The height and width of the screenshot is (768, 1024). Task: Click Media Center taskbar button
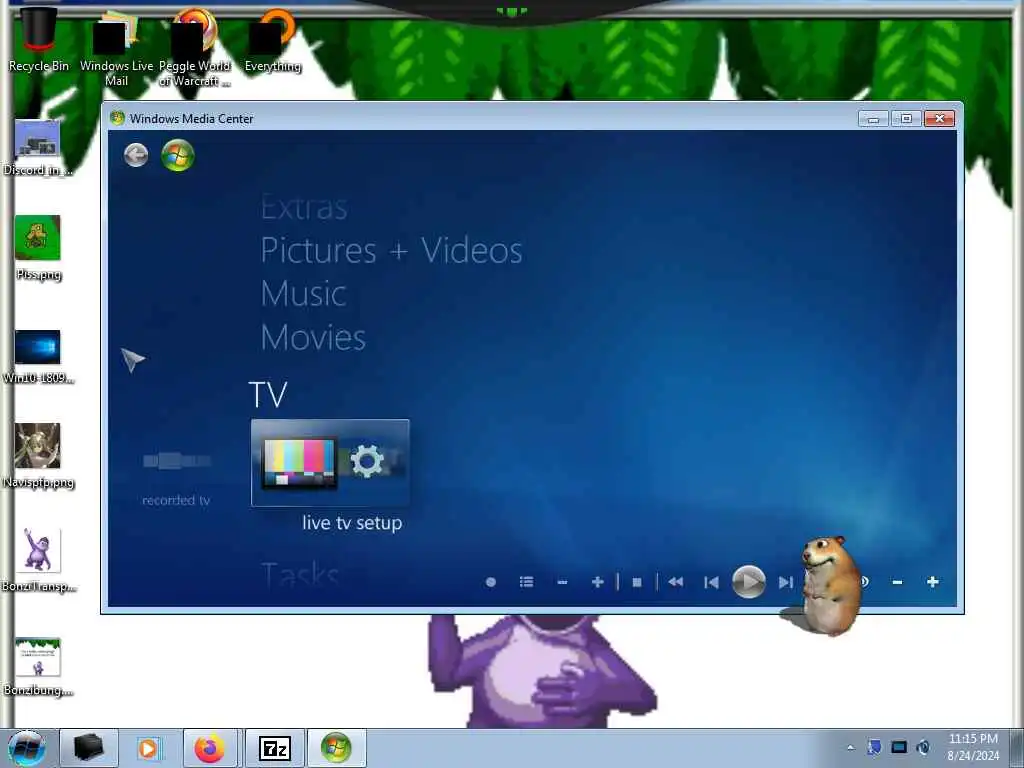[x=336, y=748]
